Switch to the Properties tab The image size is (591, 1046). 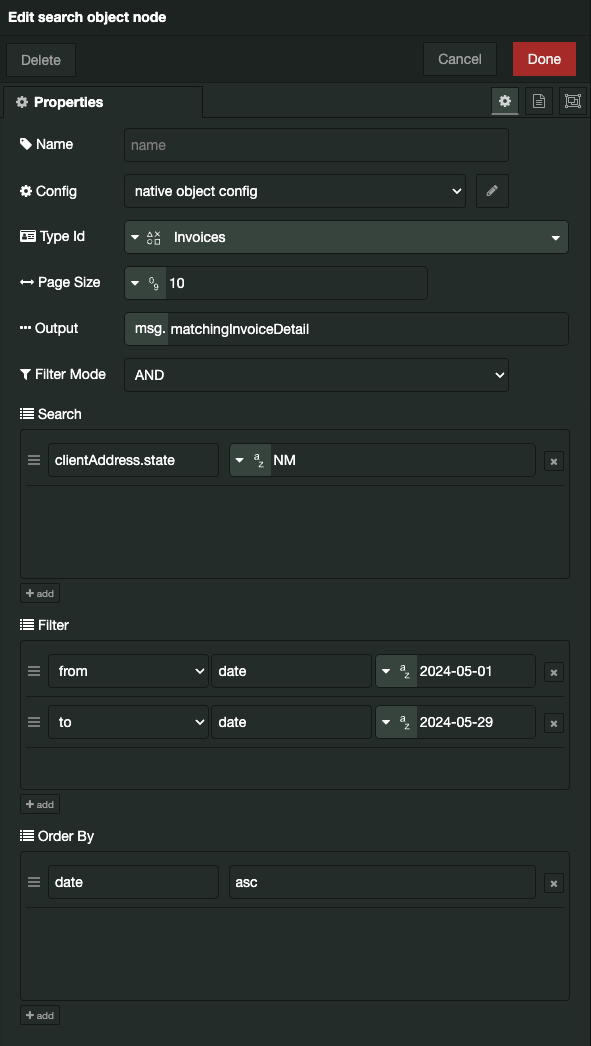click(x=70, y=101)
